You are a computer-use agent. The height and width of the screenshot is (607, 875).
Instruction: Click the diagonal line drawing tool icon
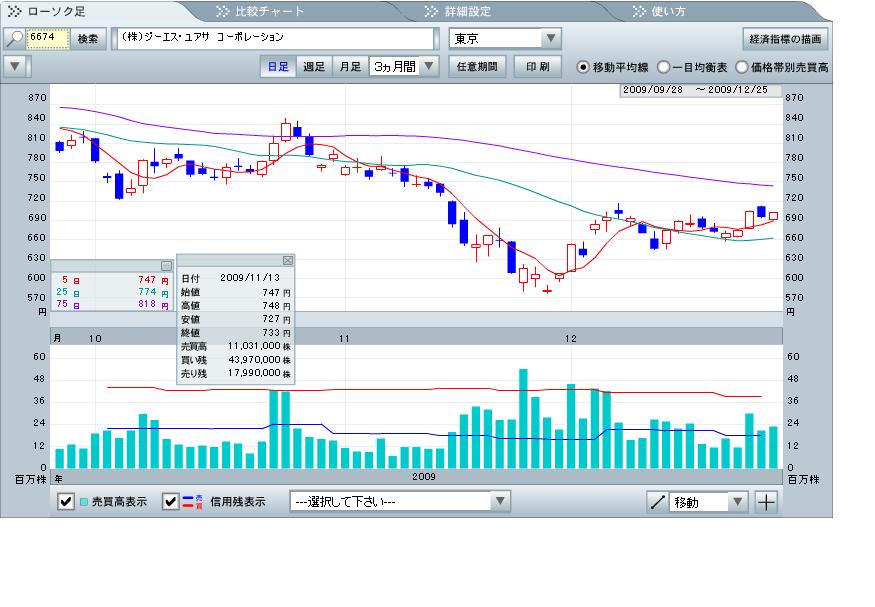pyautogui.click(x=657, y=502)
